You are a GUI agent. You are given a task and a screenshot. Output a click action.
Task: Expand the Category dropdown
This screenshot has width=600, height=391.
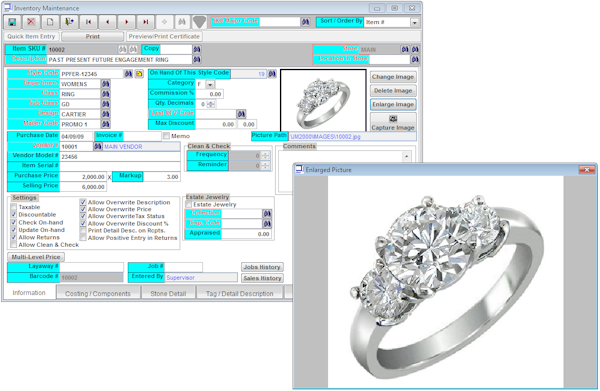coord(210,84)
